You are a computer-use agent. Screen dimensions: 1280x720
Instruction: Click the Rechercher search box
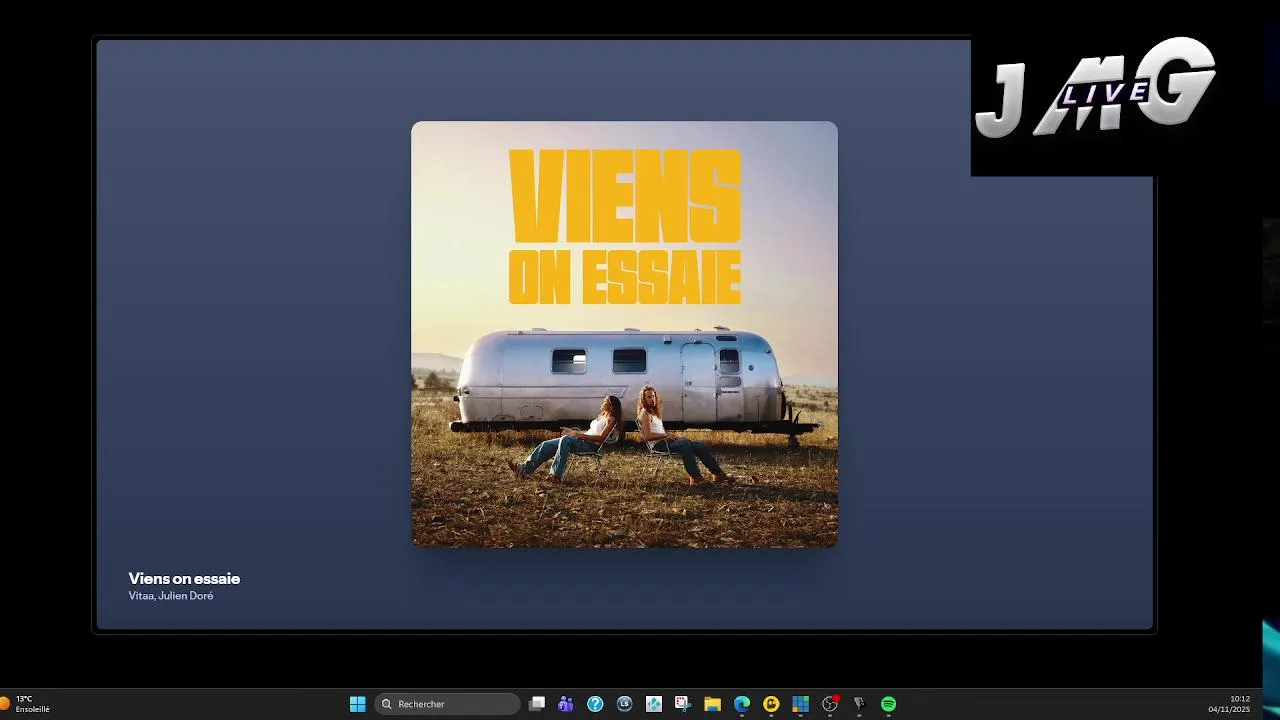tap(448, 704)
